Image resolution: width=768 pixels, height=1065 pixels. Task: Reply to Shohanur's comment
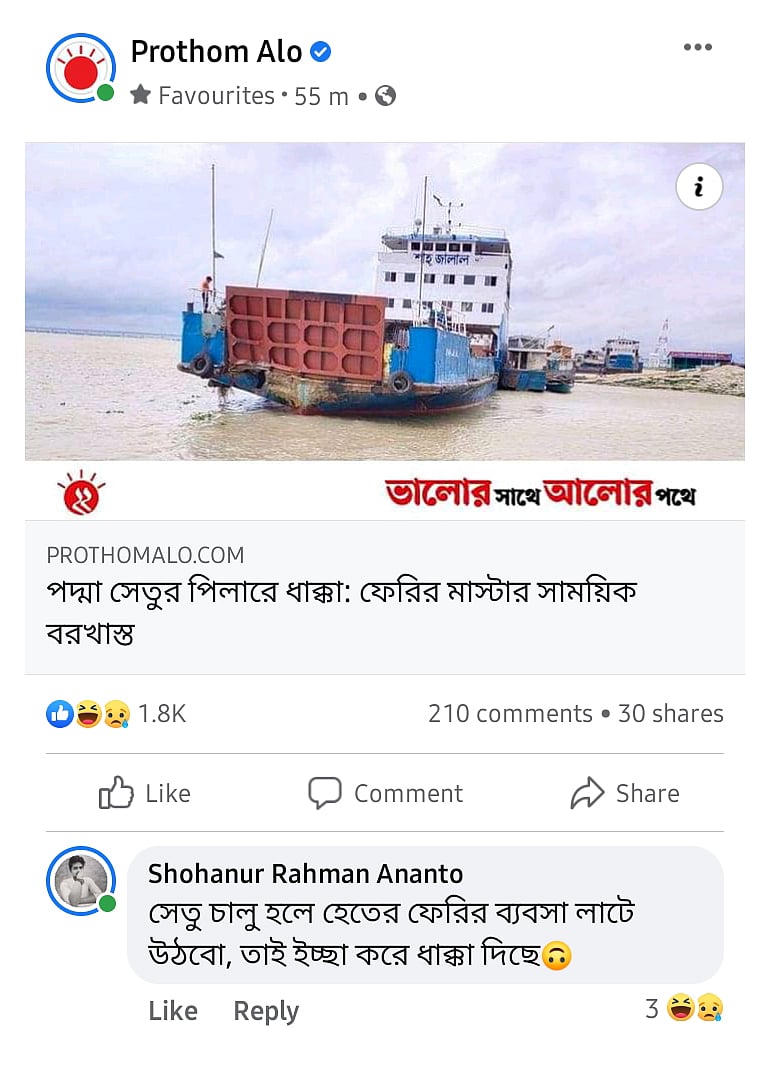(266, 1011)
